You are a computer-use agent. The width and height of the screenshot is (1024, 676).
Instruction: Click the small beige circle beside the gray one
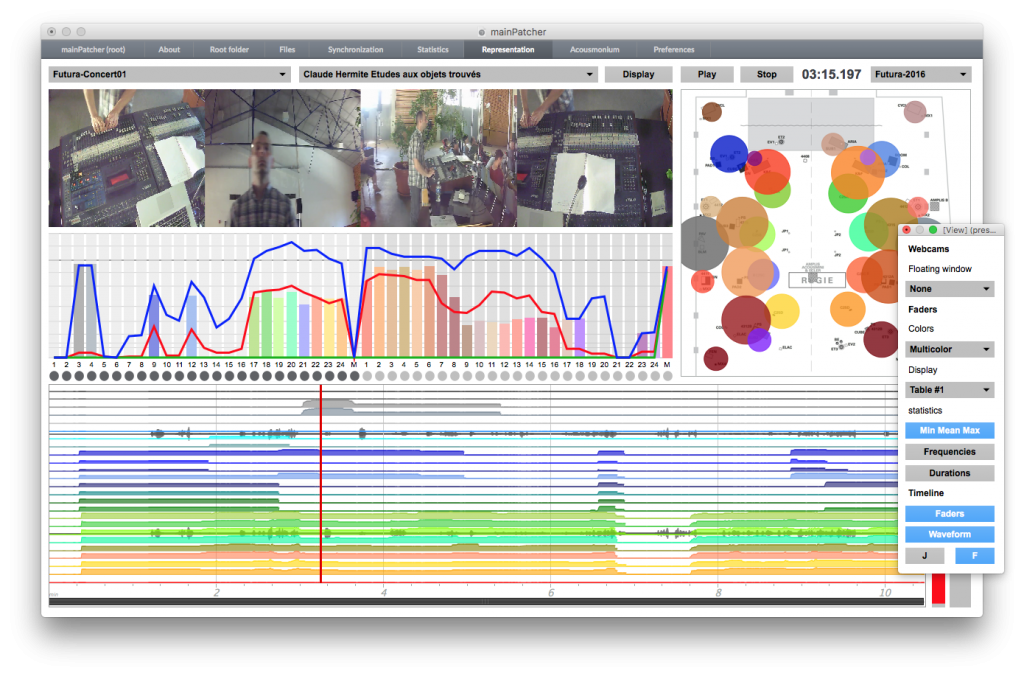click(710, 206)
